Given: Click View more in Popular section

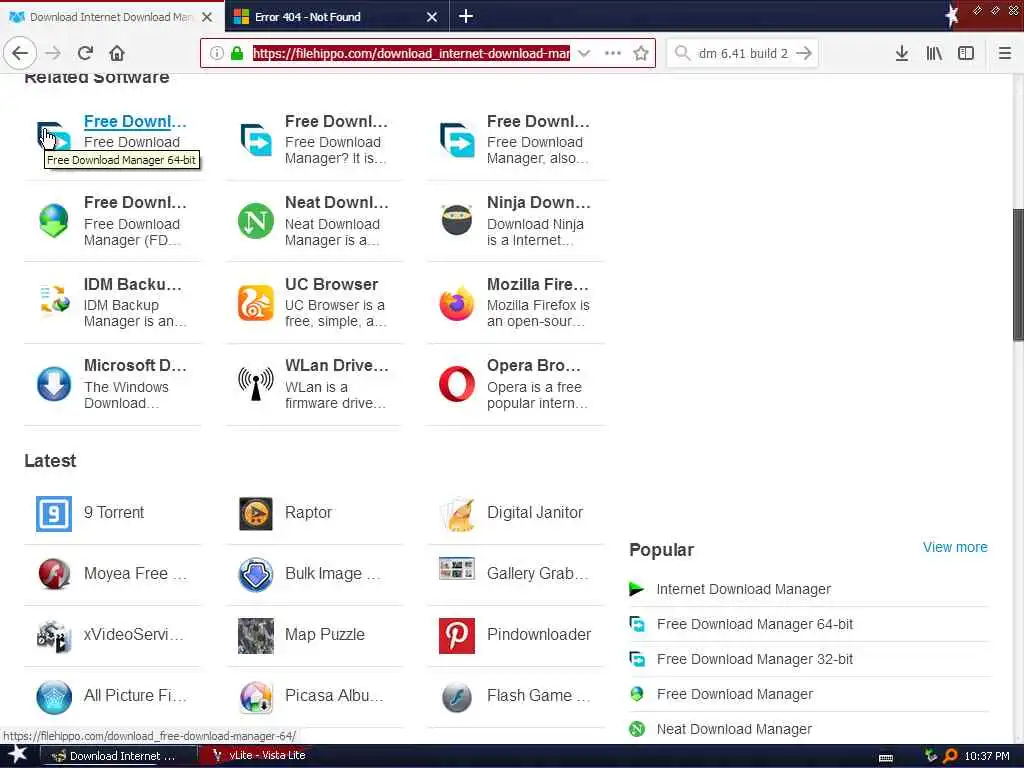Looking at the screenshot, I should [x=955, y=547].
